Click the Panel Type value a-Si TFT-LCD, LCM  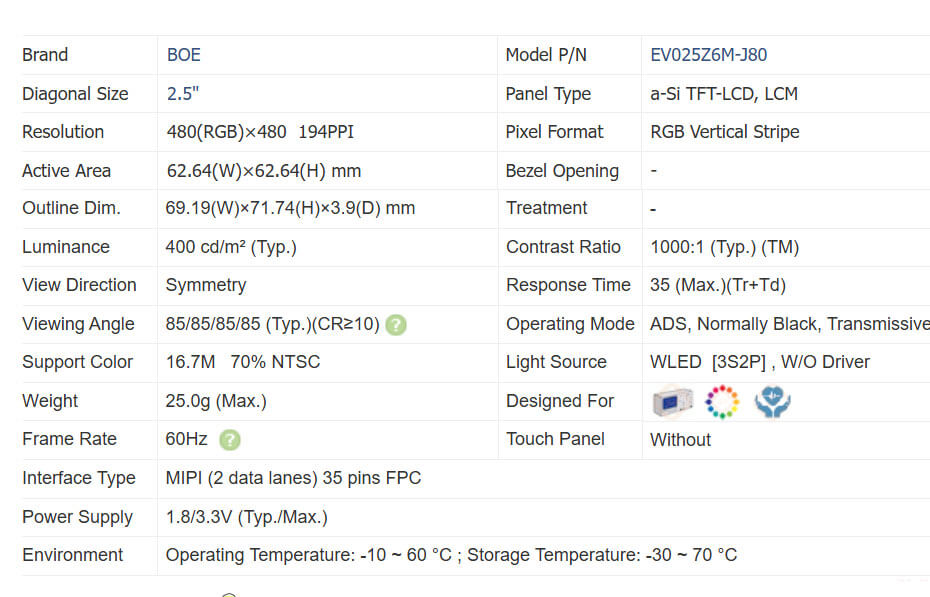tap(723, 94)
